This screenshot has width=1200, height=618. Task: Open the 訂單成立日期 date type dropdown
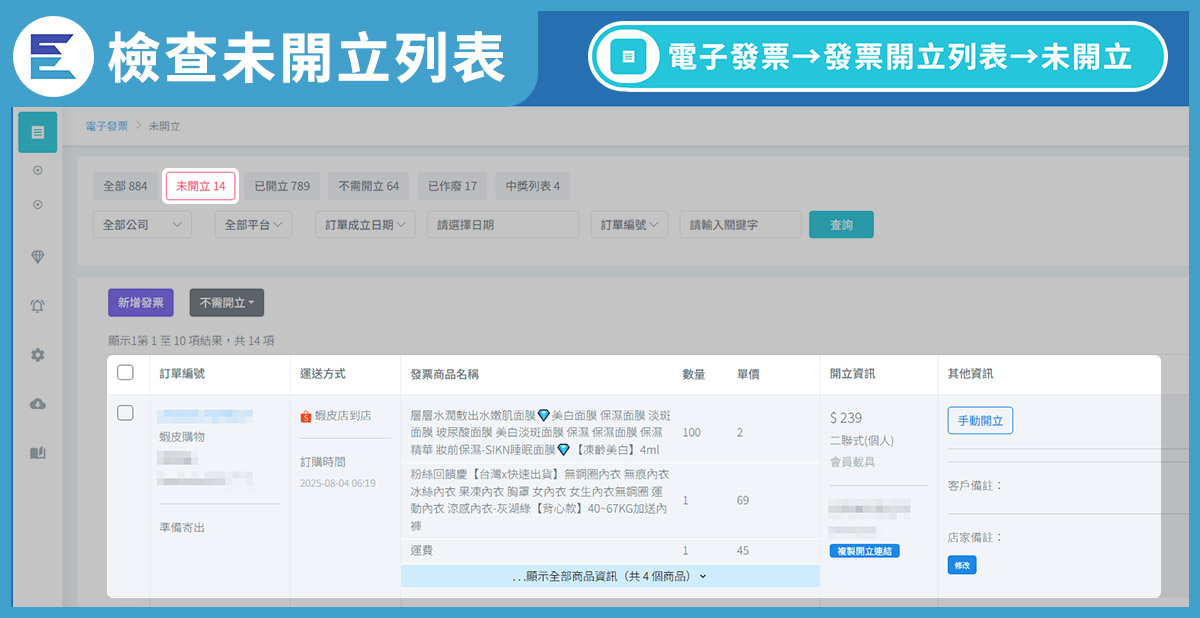point(365,225)
